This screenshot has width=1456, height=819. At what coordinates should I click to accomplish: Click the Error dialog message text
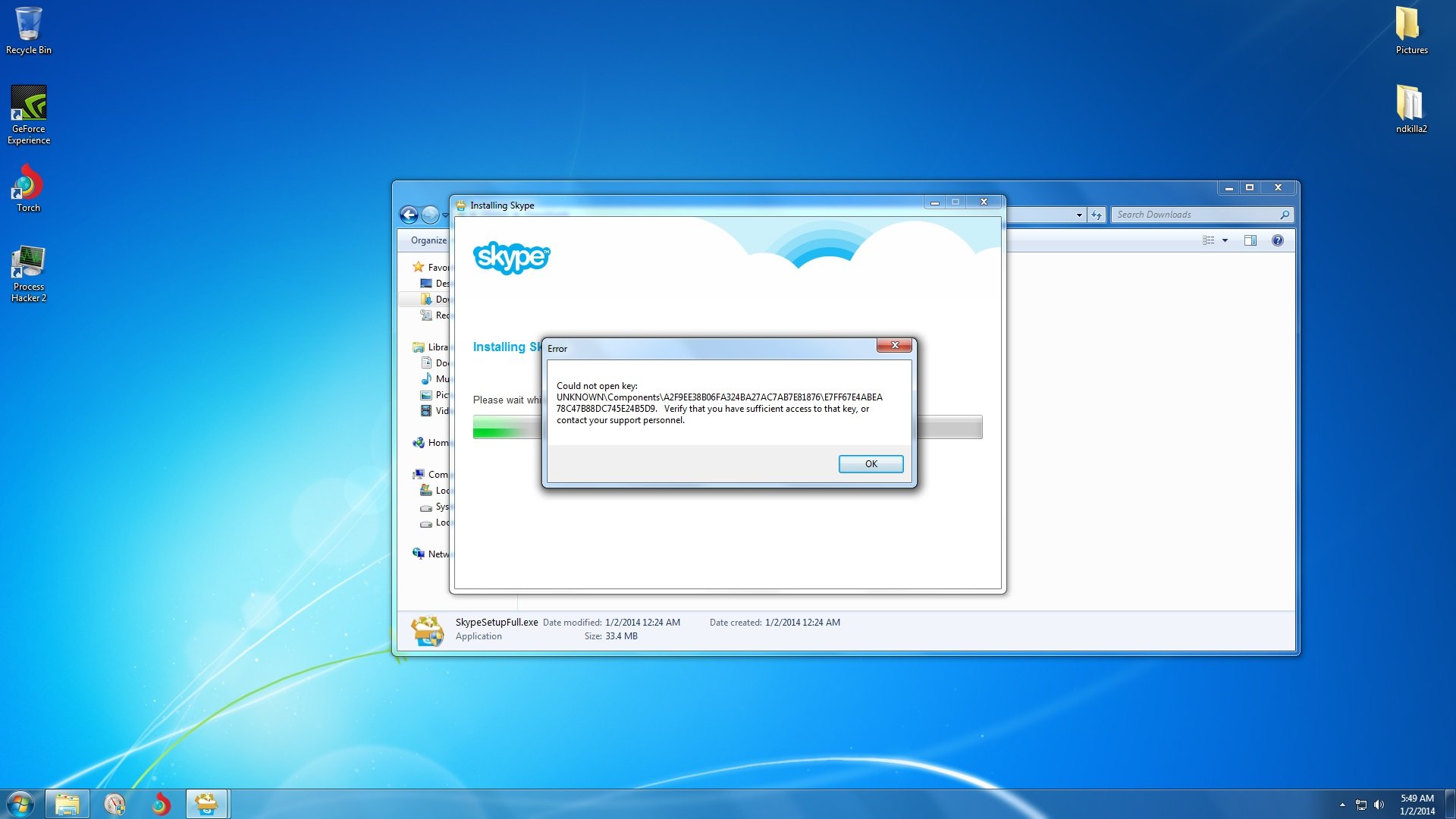pyautogui.click(x=719, y=403)
